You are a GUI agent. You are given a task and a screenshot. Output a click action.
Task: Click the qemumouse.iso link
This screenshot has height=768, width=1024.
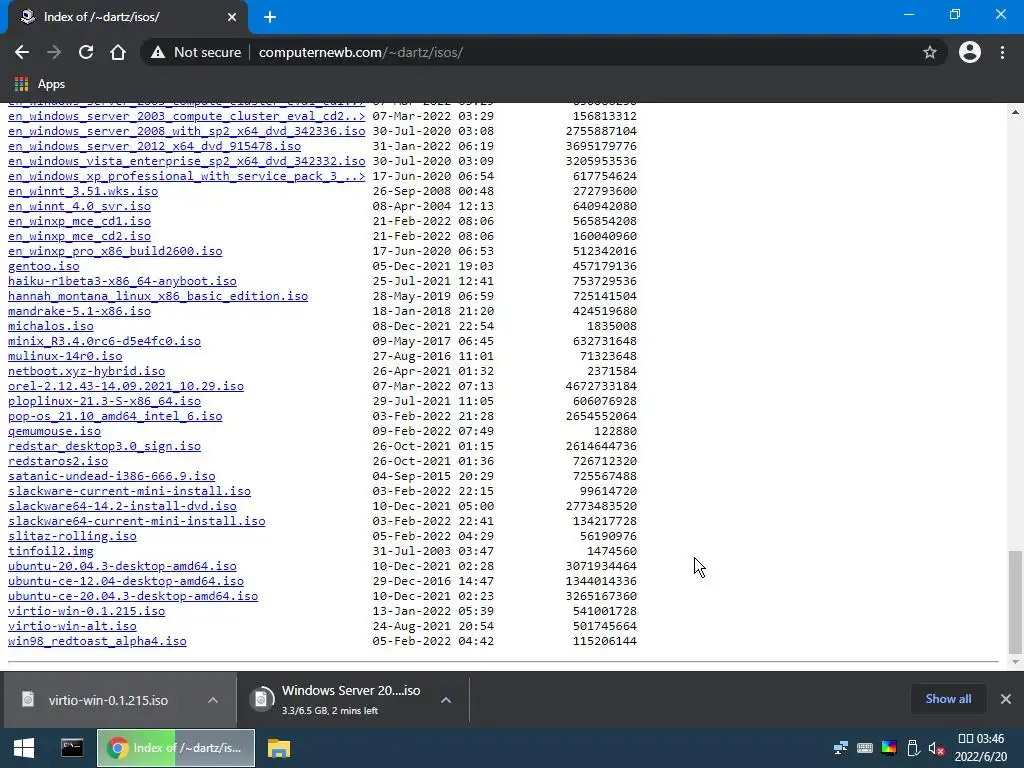[54, 430]
